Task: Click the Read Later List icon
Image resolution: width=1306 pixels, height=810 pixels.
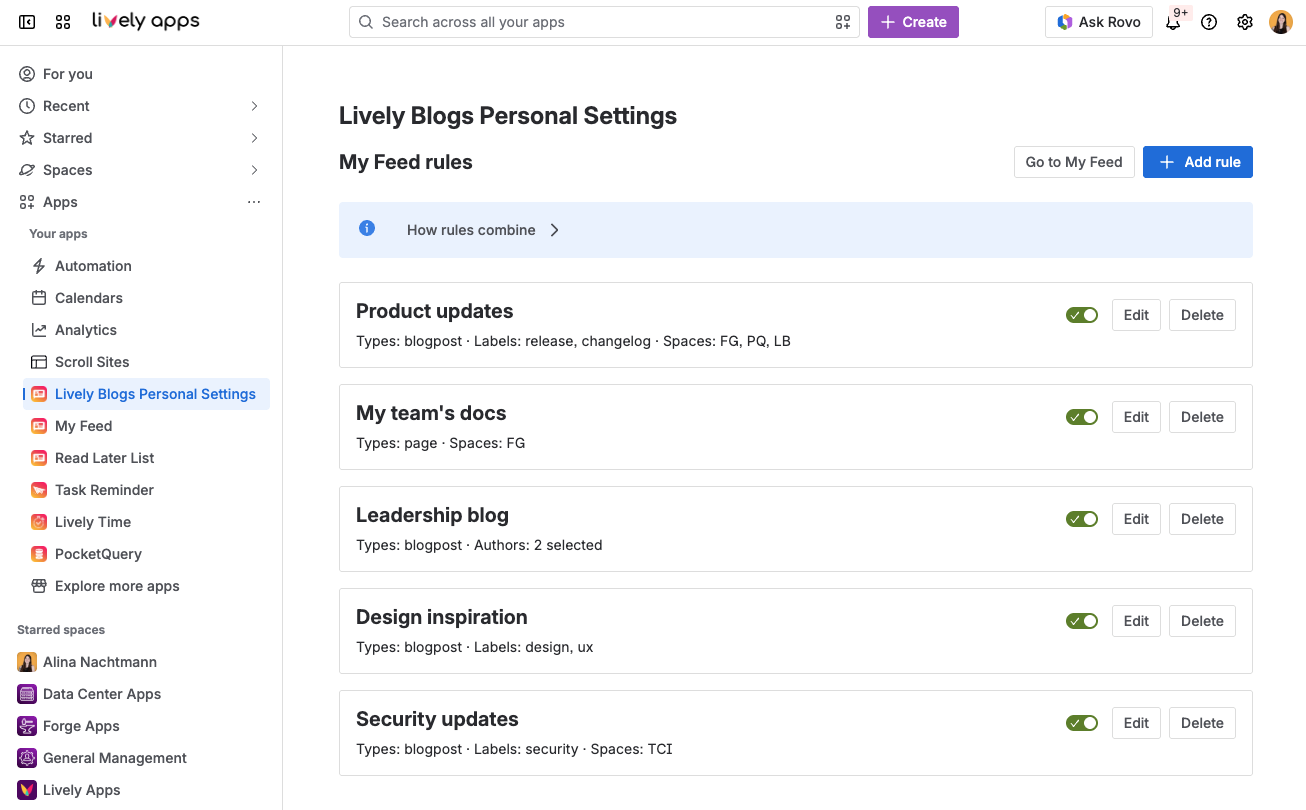Action: click(39, 458)
